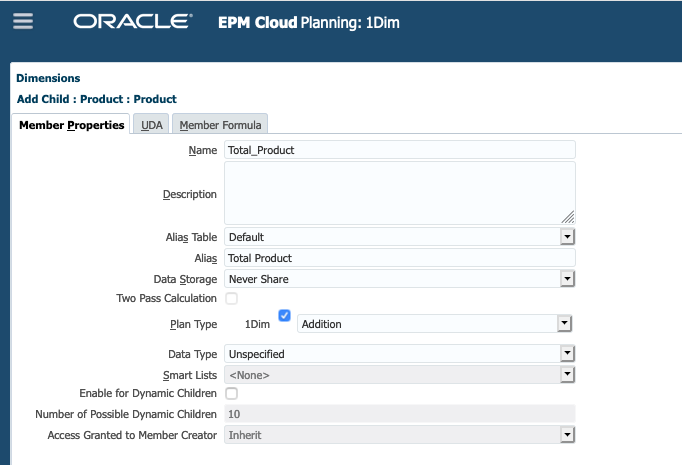Screen dimensions: 682x465
Task: Click the Dimensions heading
Action: point(48,78)
